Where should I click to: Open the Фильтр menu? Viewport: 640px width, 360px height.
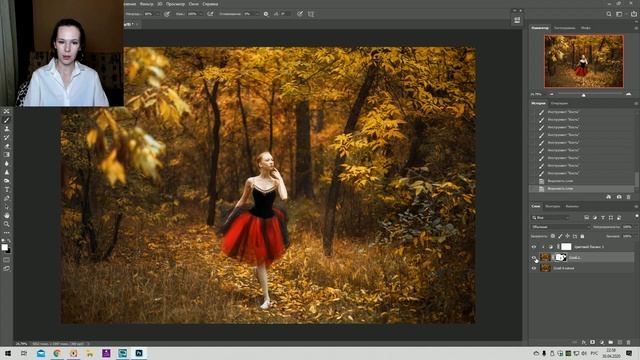[x=146, y=4]
